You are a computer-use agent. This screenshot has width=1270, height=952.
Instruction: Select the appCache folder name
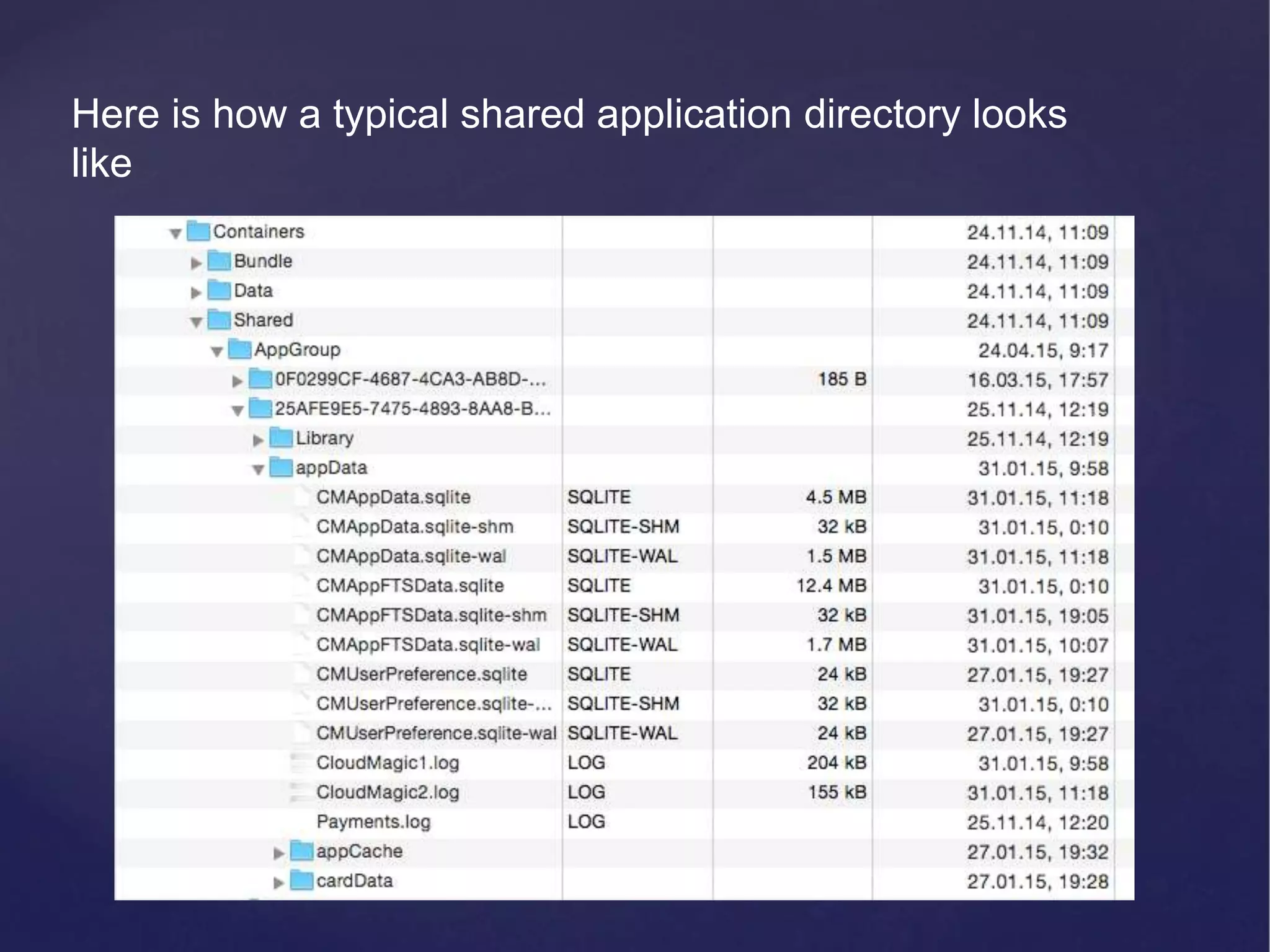[359, 852]
